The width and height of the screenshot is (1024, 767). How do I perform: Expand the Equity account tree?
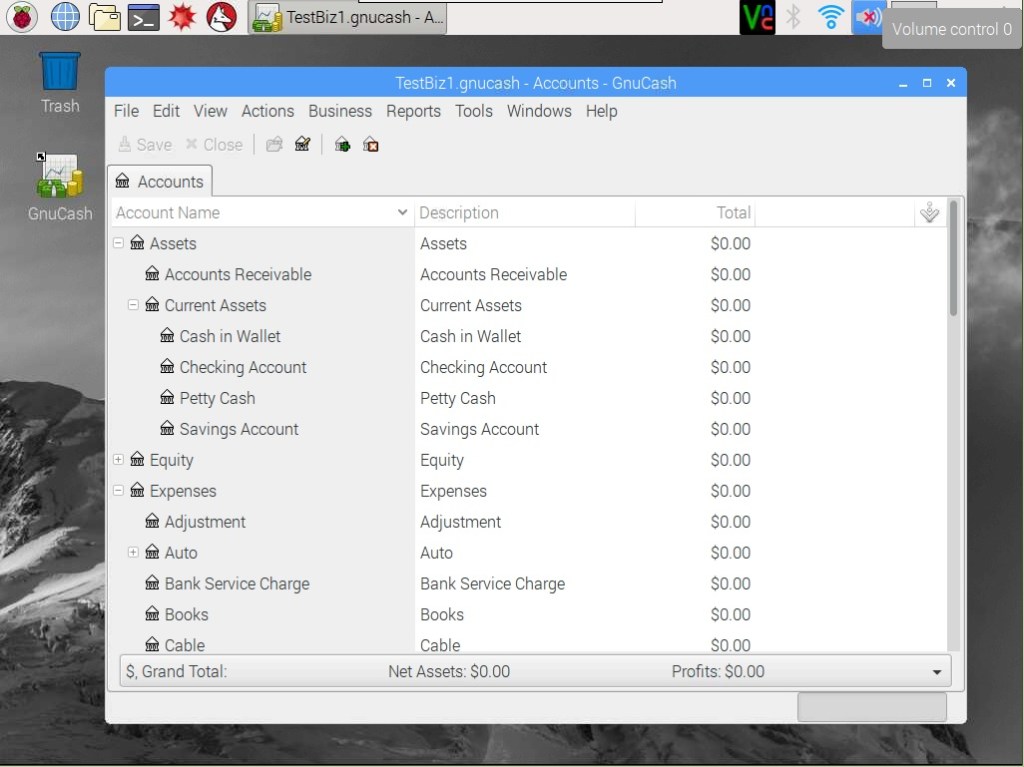(x=118, y=460)
